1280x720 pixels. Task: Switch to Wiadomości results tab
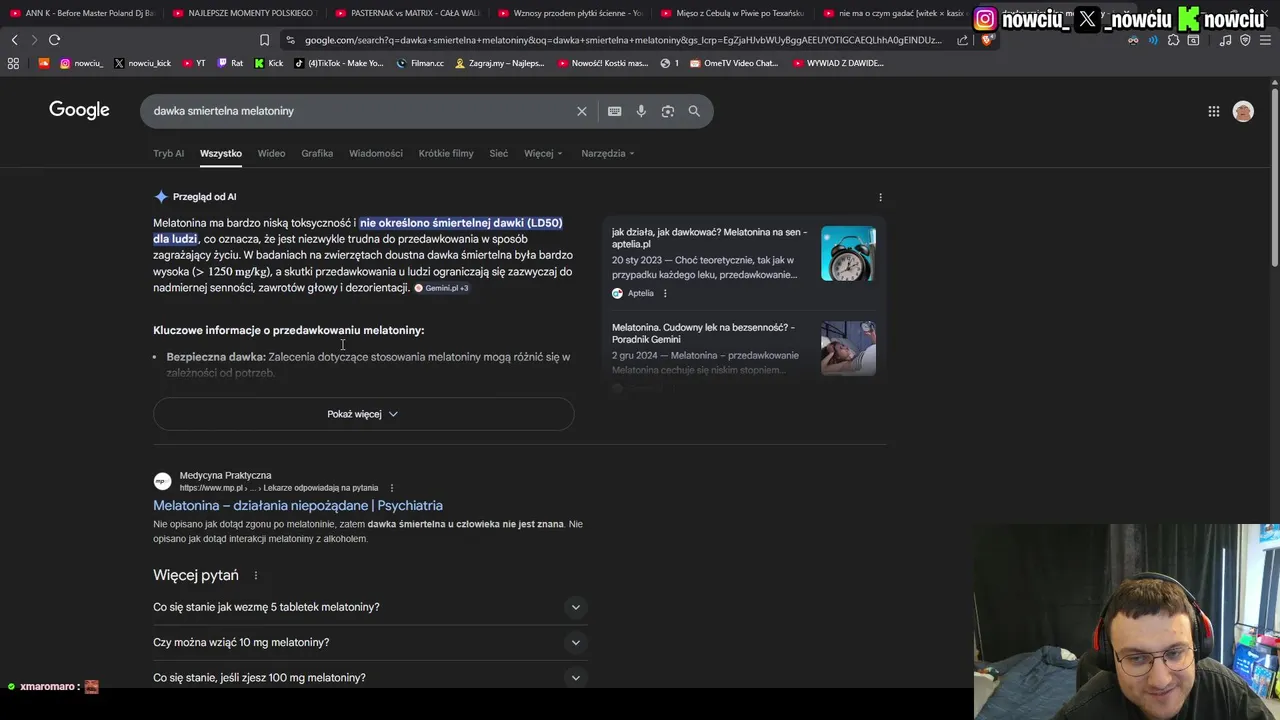(376, 153)
